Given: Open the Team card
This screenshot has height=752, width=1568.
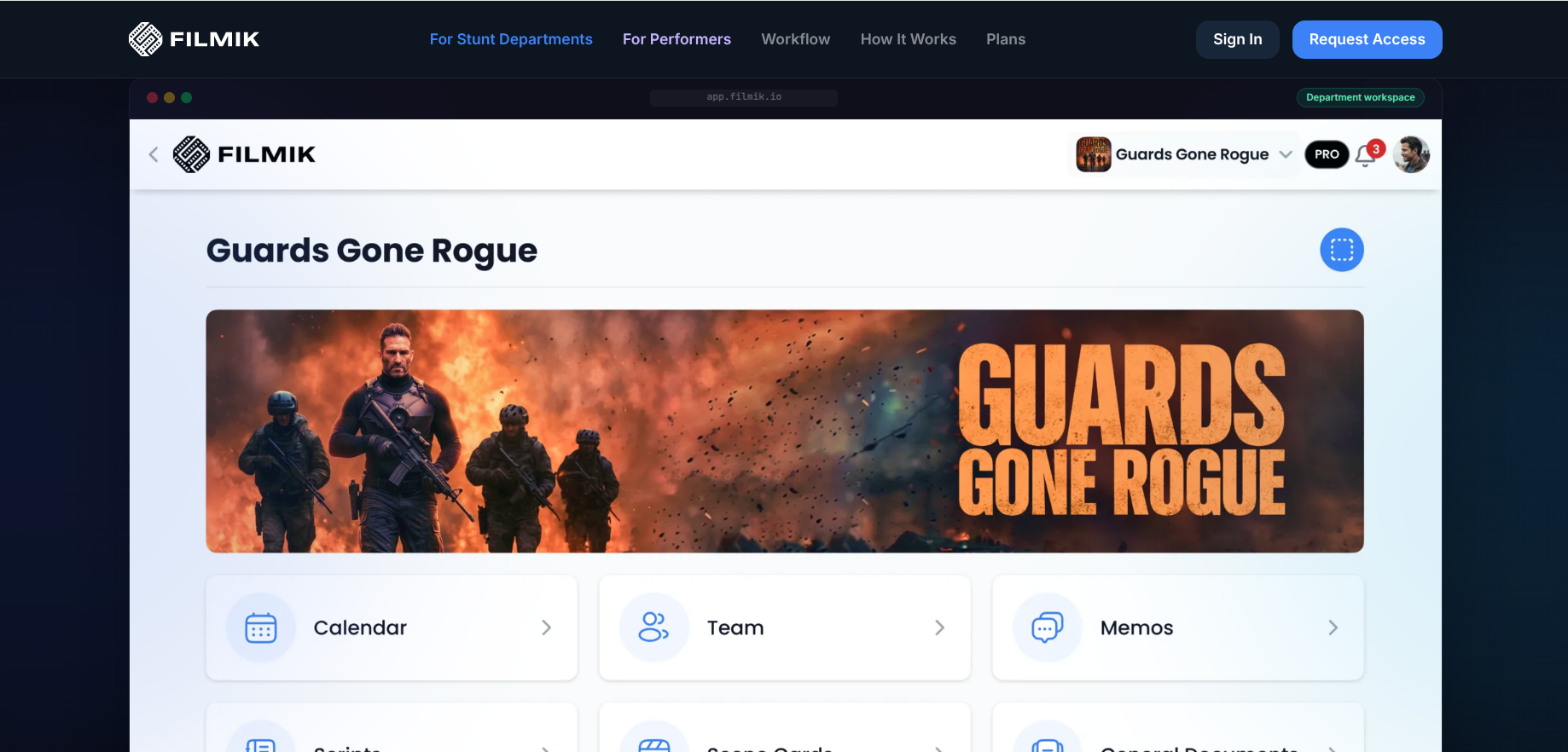Looking at the screenshot, I should (785, 628).
